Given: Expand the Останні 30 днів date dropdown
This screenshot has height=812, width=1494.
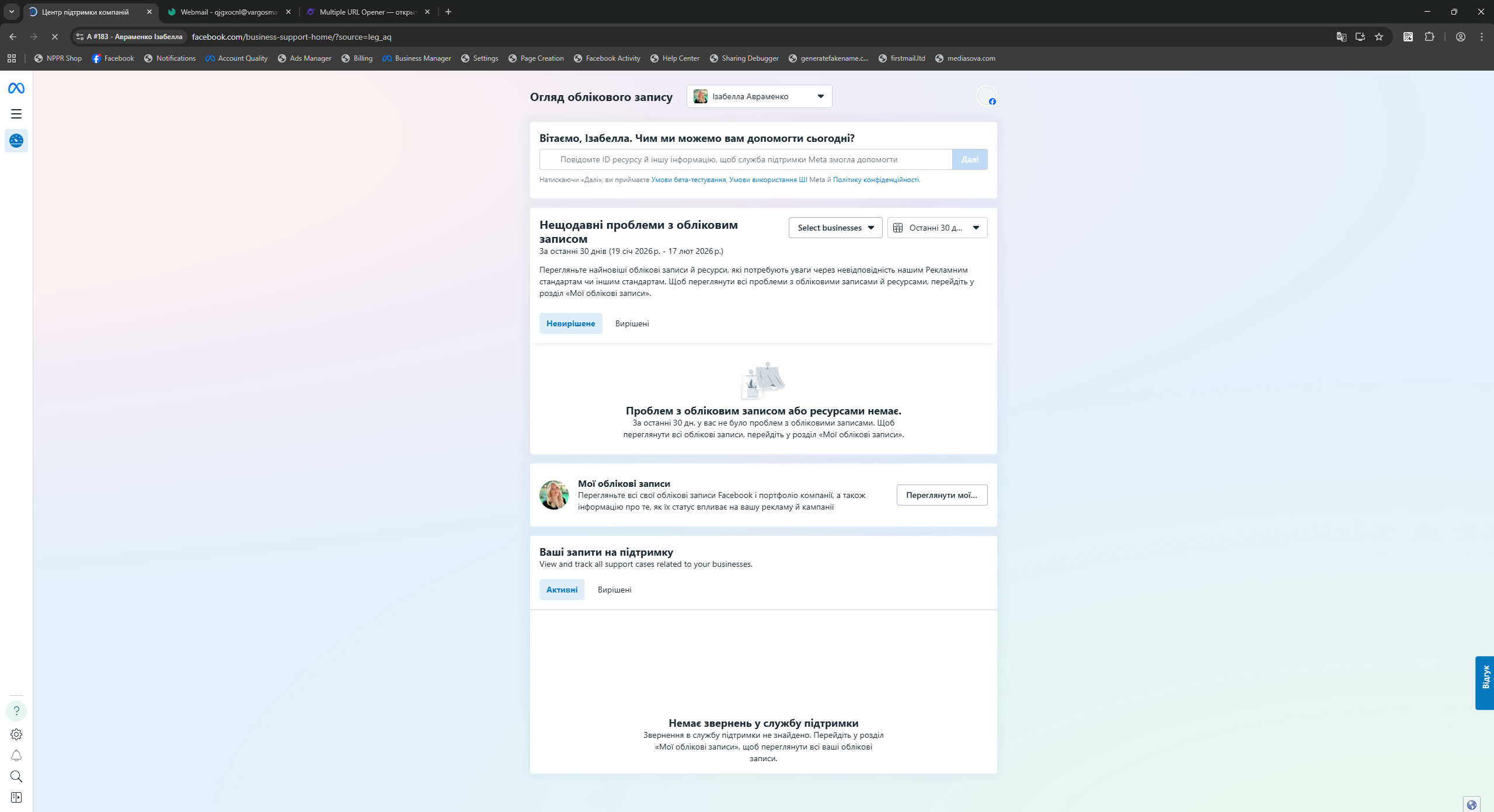Looking at the screenshot, I should pyautogui.click(x=937, y=228).
